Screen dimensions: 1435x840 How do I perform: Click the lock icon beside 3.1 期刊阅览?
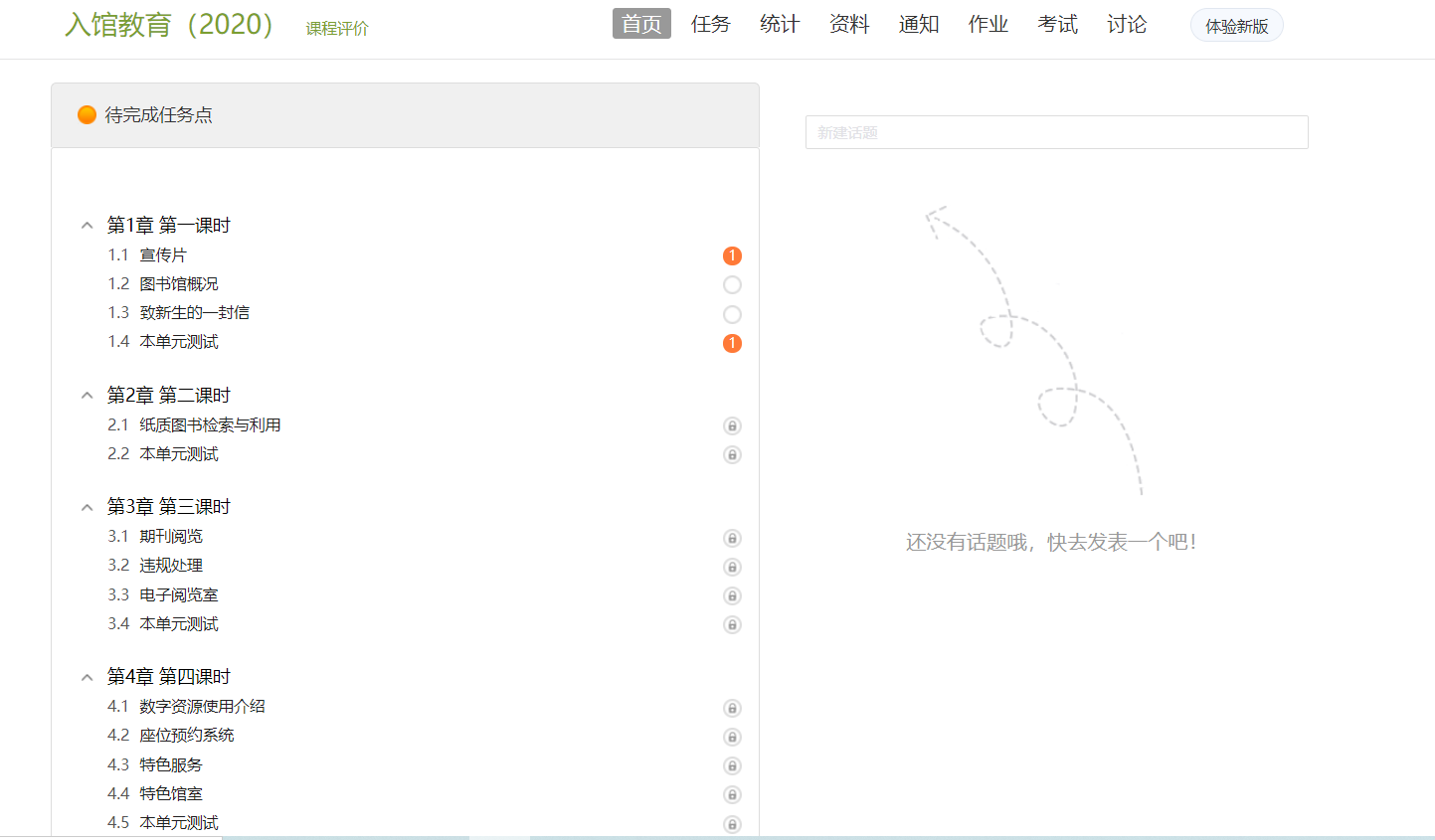[x=732, y=538]
